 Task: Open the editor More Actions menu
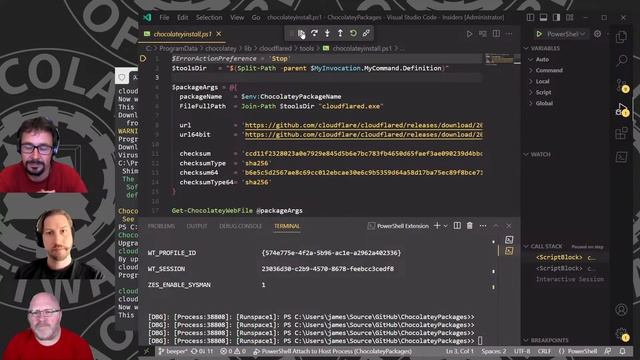coord(509,34)
